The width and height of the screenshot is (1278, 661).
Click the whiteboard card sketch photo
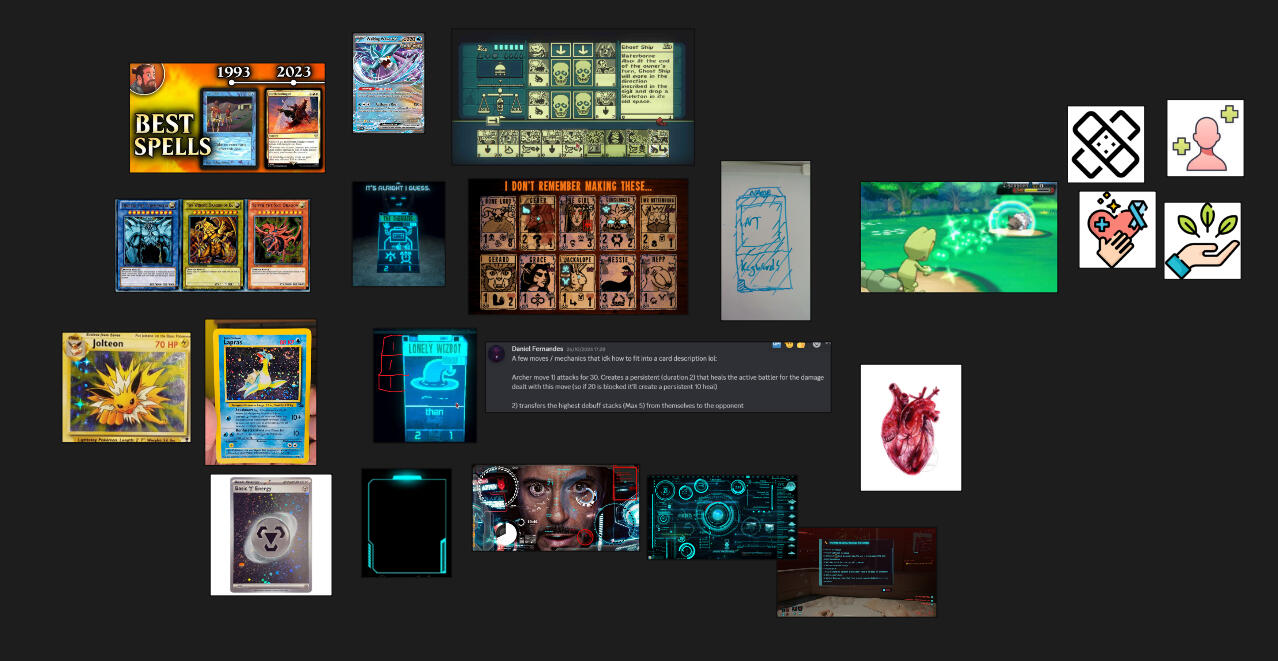coord(765,240)
